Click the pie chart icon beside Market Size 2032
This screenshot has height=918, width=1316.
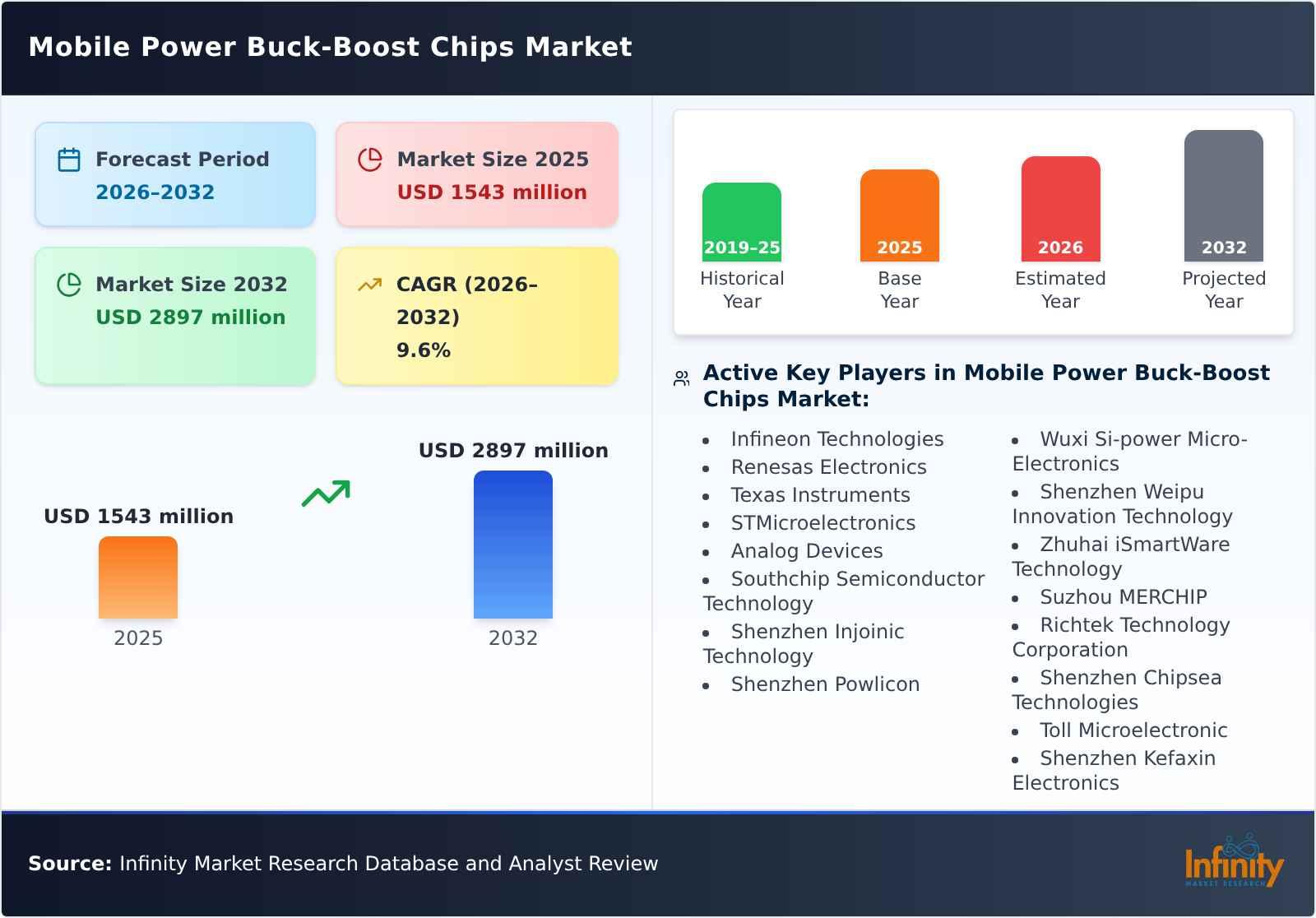(68, 284)
